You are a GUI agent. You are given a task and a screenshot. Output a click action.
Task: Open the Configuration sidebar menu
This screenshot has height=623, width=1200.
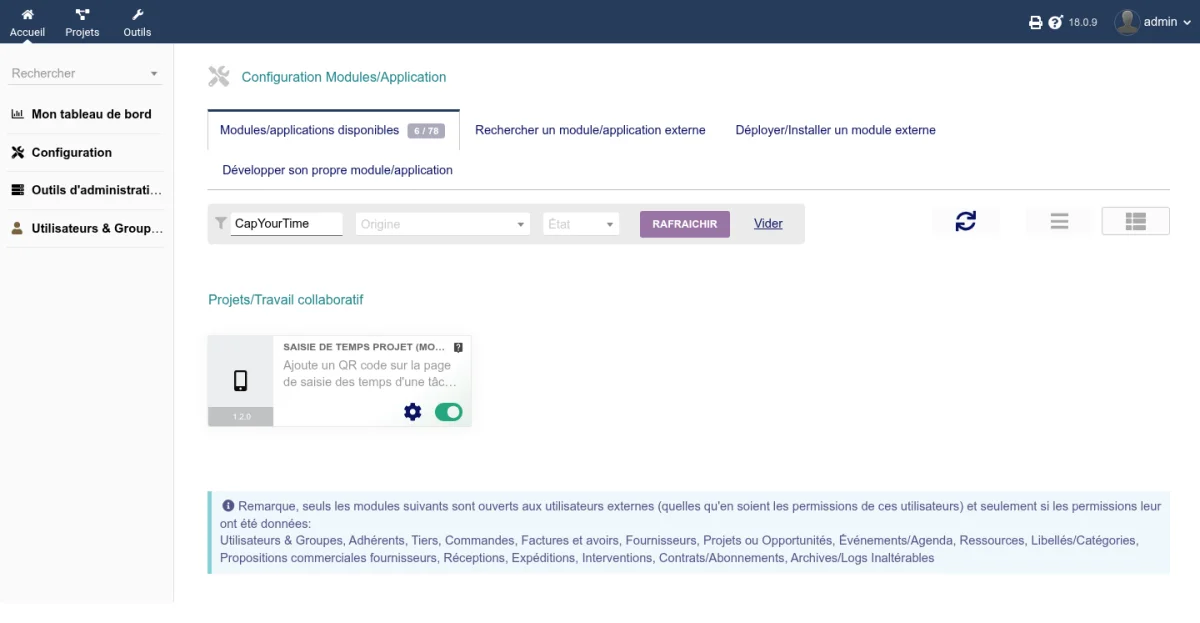72,152
